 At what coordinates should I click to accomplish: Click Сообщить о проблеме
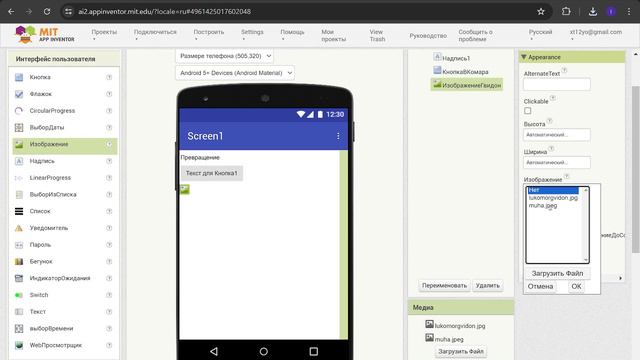[x=476, y=36]
